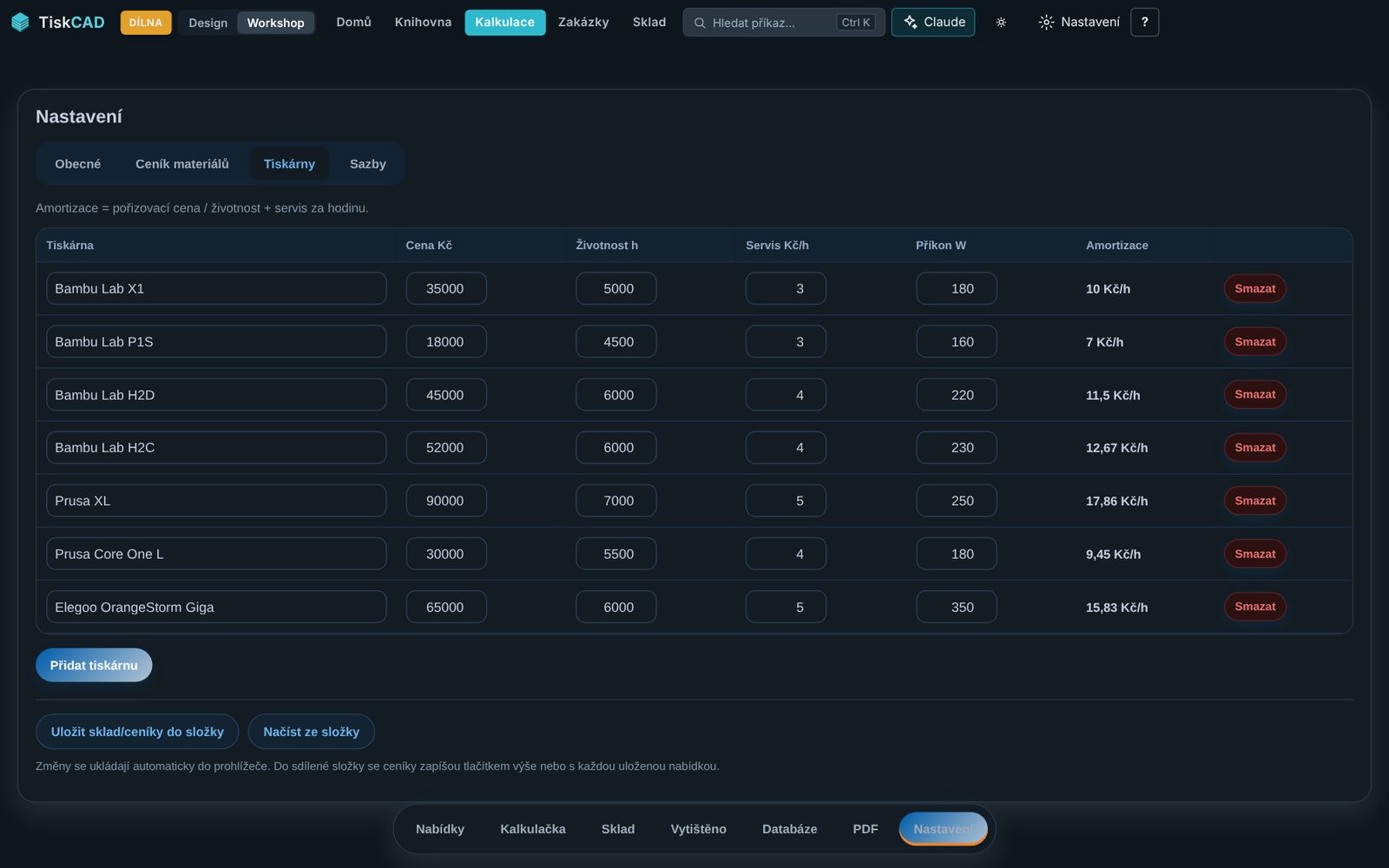Select Zakázky in the top navigation

click(583, 23)
